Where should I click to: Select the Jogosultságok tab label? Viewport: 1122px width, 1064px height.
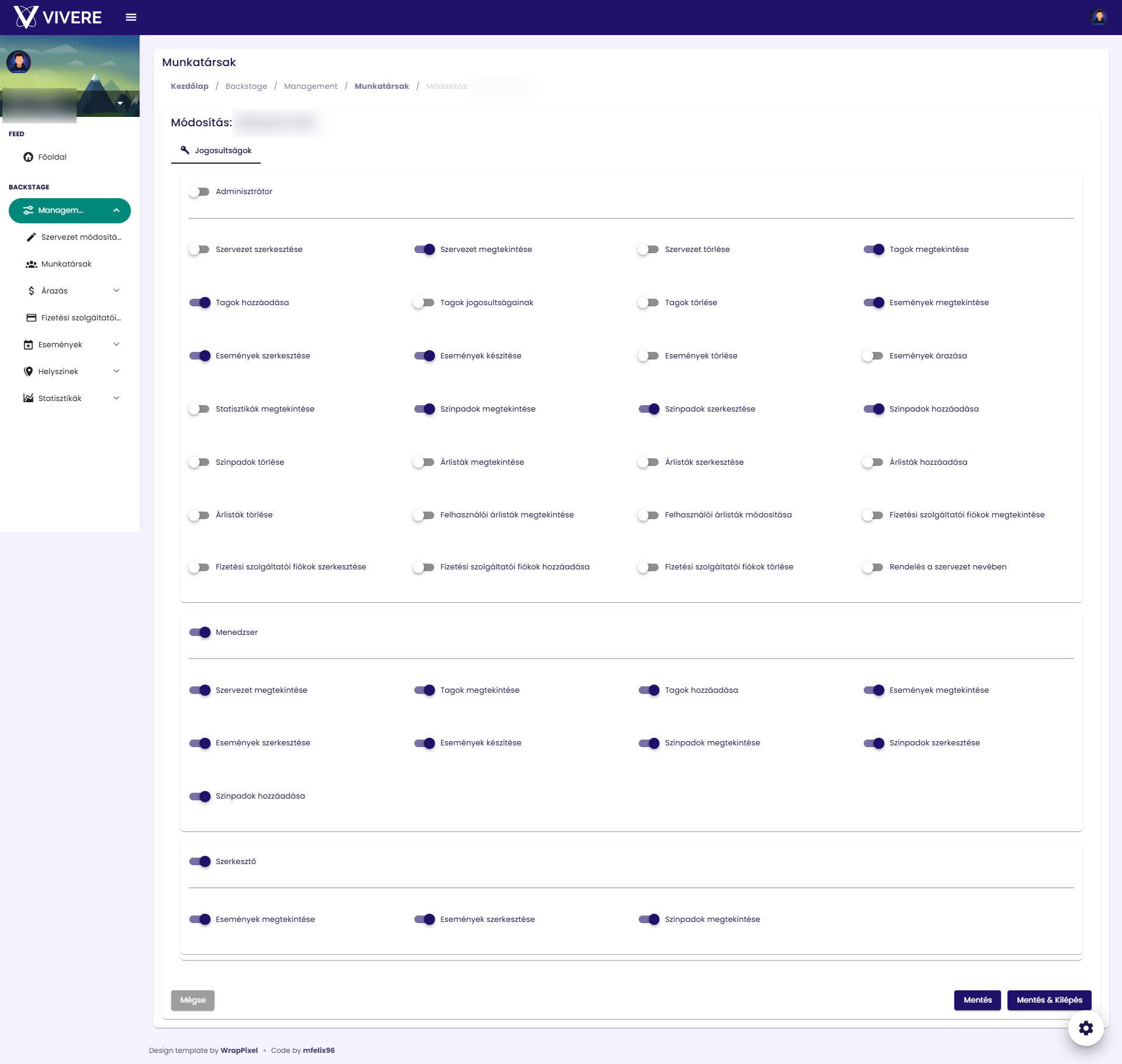click(223, 151)
